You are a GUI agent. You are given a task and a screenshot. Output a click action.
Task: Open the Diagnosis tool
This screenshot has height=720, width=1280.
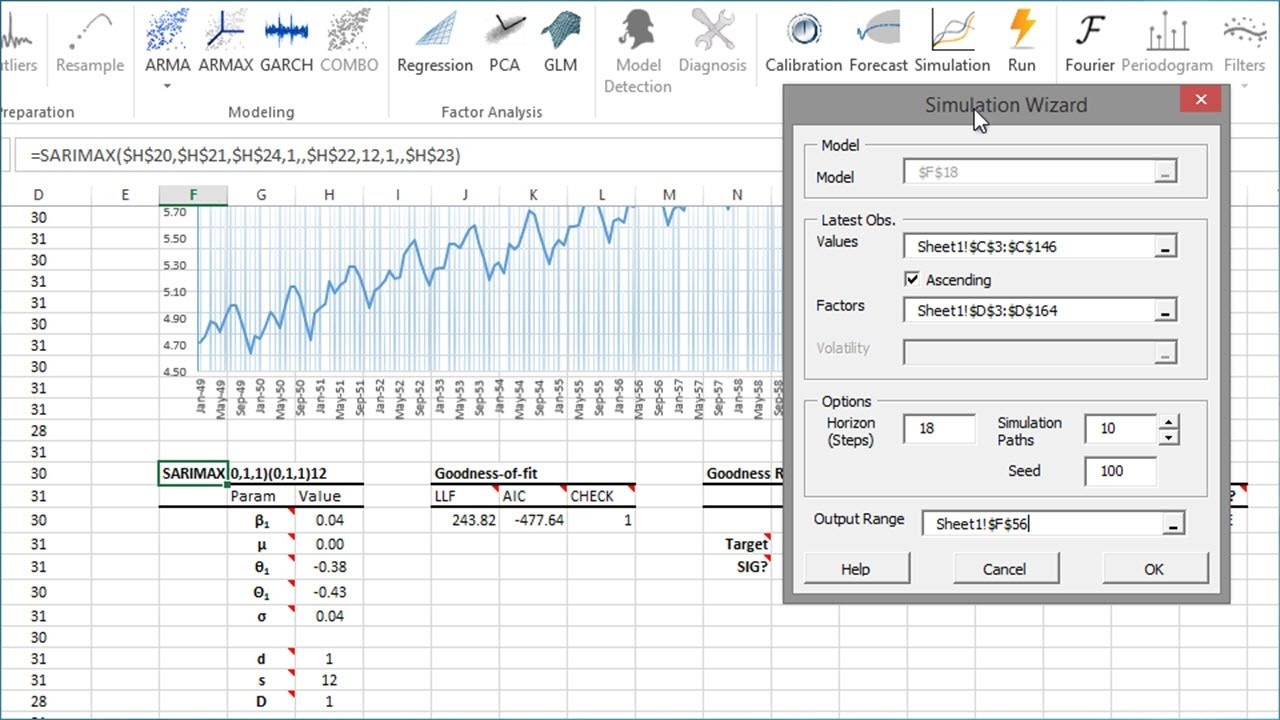[712, 42]
